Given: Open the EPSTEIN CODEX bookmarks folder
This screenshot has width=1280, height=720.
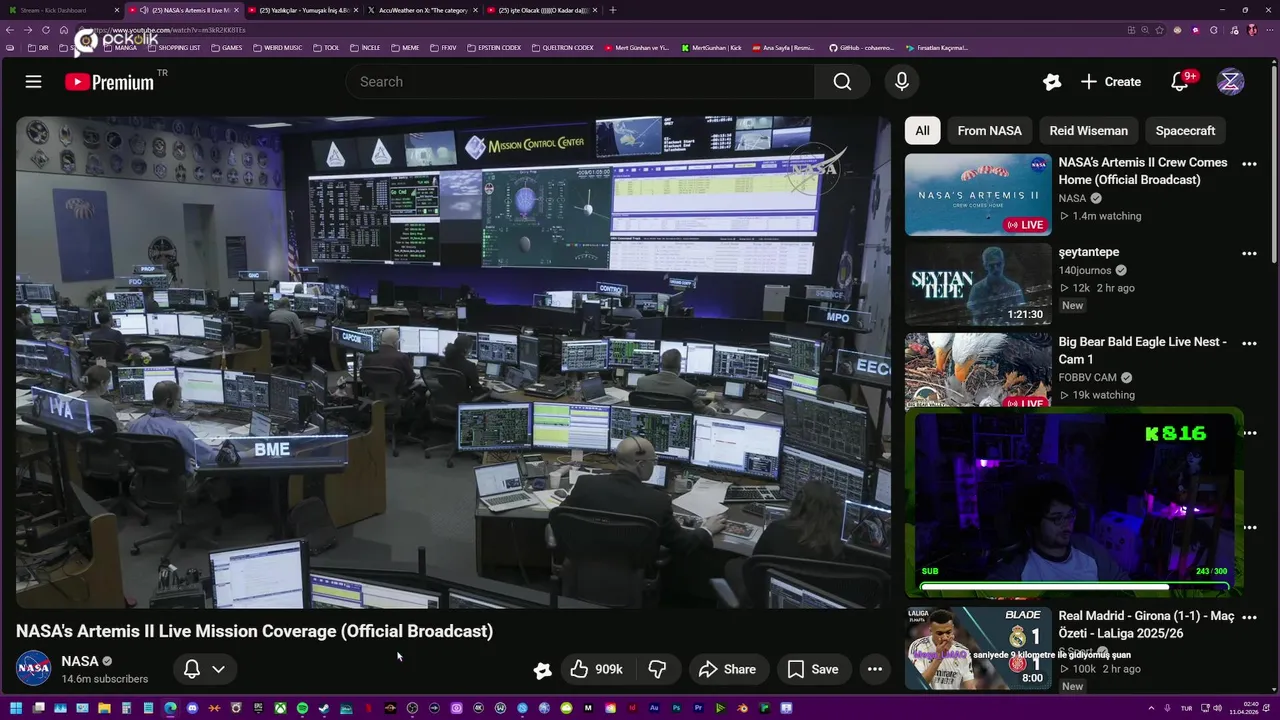Looking at the screenshot, I should point(494,47).
